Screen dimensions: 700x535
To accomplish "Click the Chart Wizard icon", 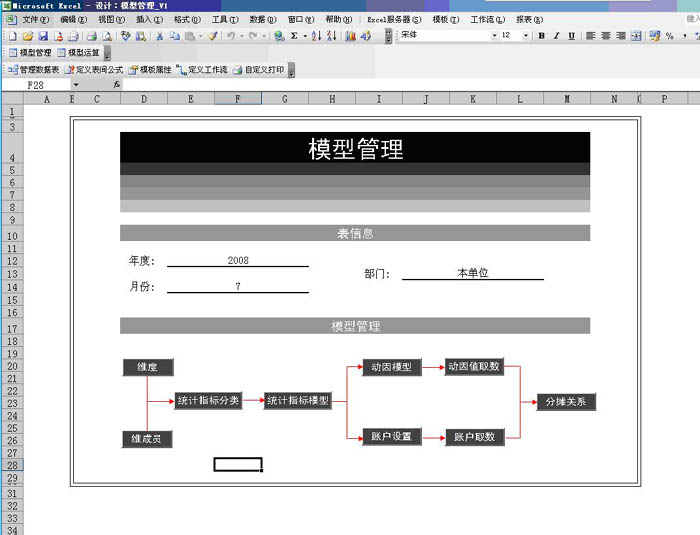I will pos(350,36).
